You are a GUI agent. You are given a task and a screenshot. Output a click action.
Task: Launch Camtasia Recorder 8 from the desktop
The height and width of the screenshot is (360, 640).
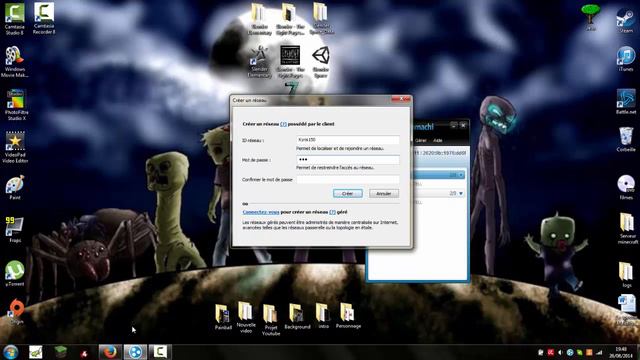click(x=44, y=18)
